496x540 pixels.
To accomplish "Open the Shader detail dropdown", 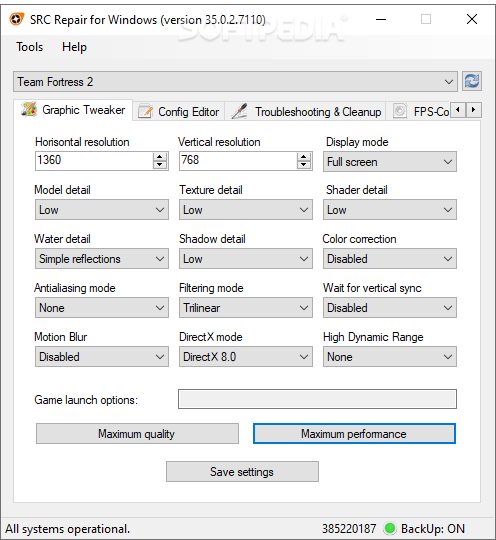I will pos(390,209).
